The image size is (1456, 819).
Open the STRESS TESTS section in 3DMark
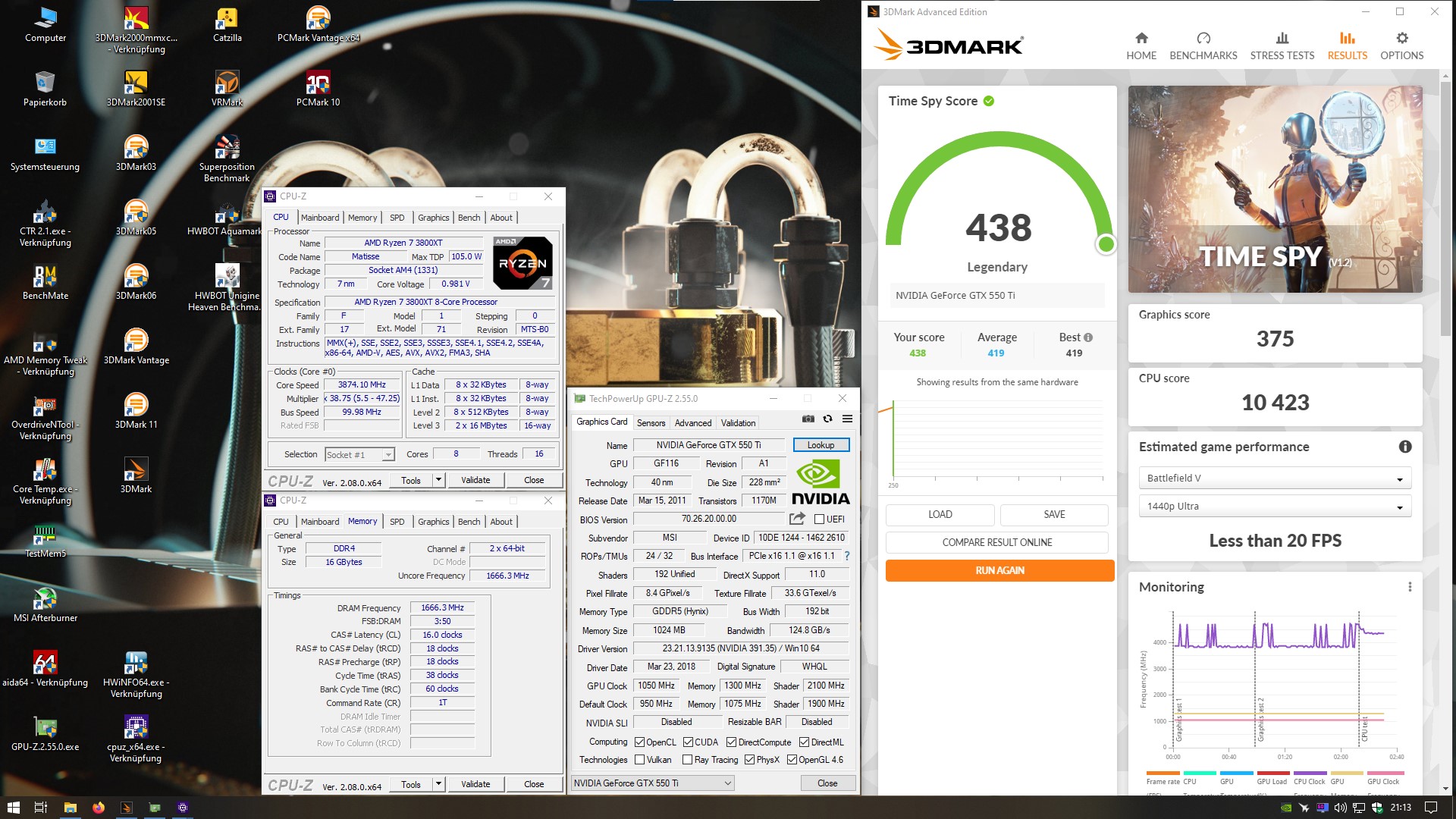click(x=1282, y=45)
